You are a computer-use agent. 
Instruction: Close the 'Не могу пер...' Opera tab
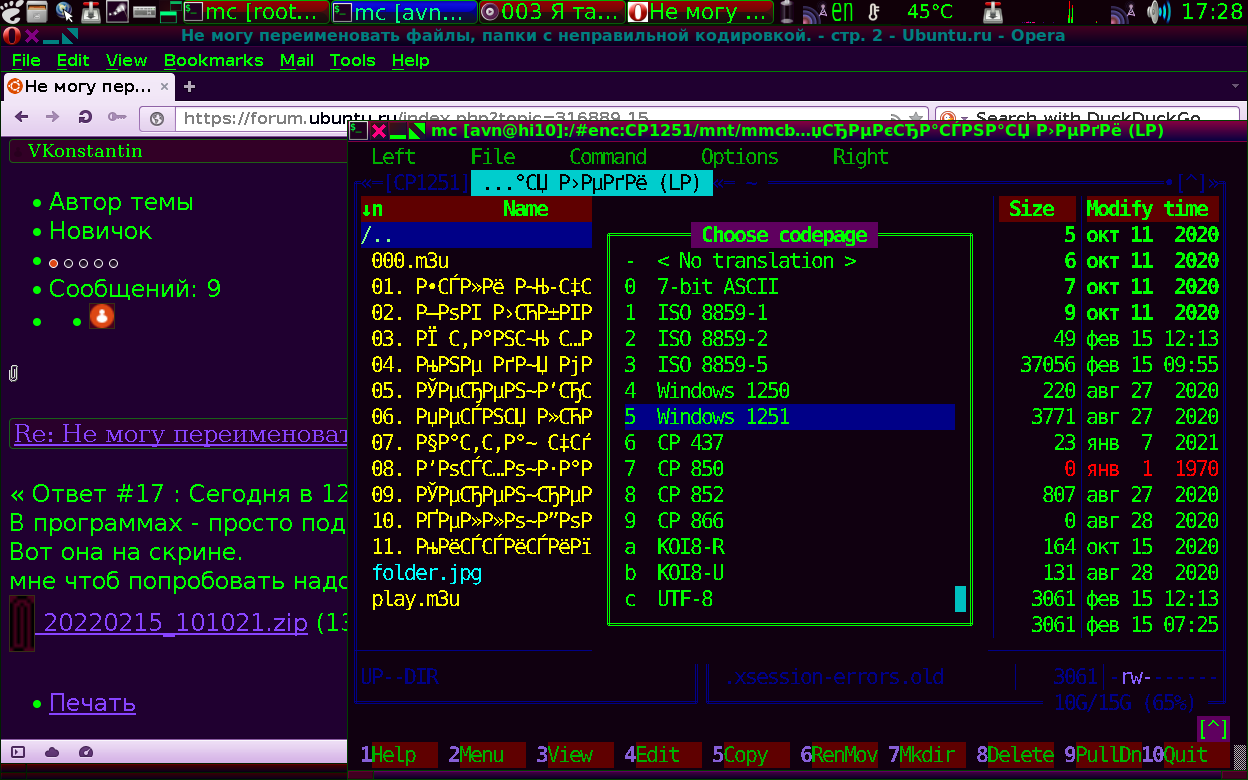(164, 87)
